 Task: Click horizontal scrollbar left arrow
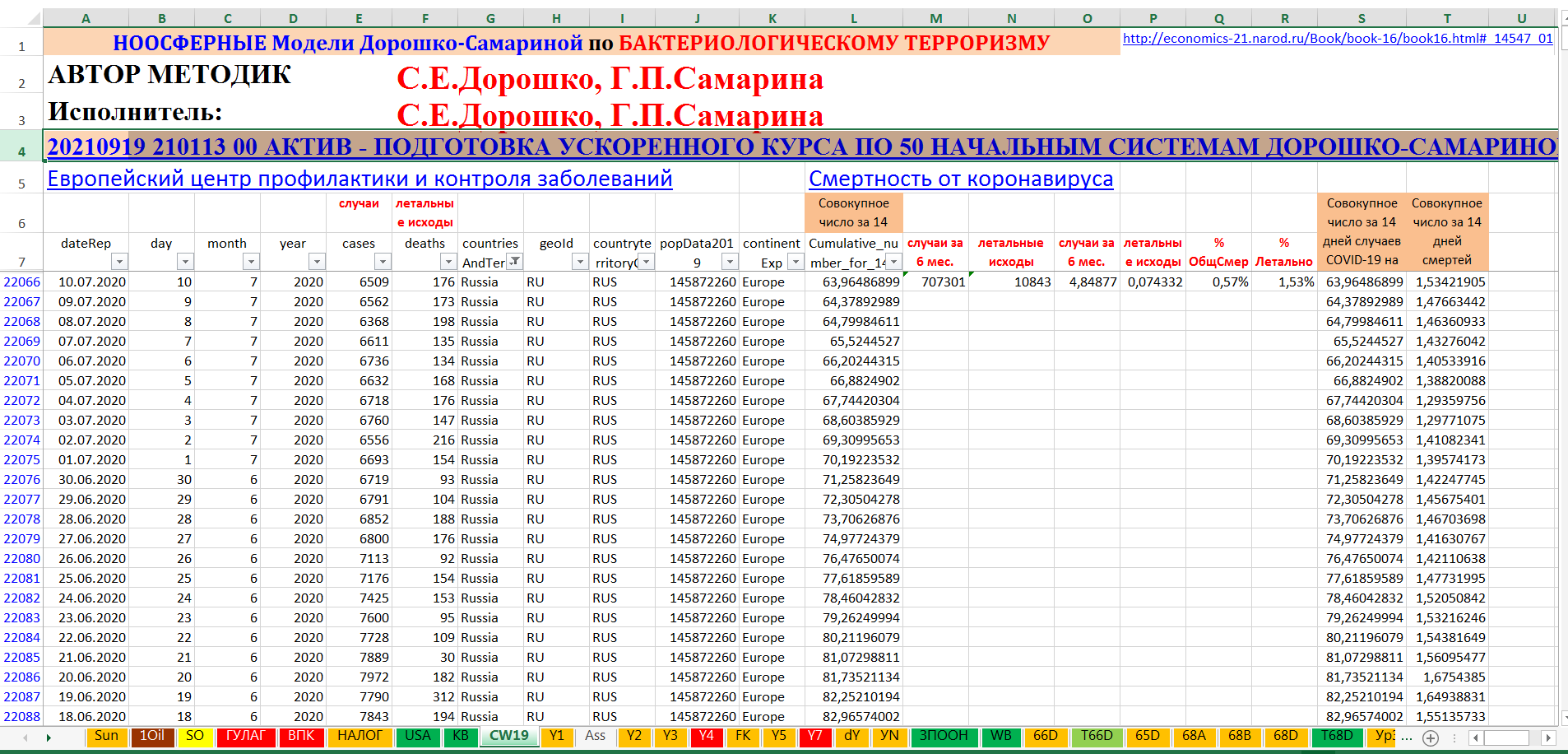[x=1476, y=738]
